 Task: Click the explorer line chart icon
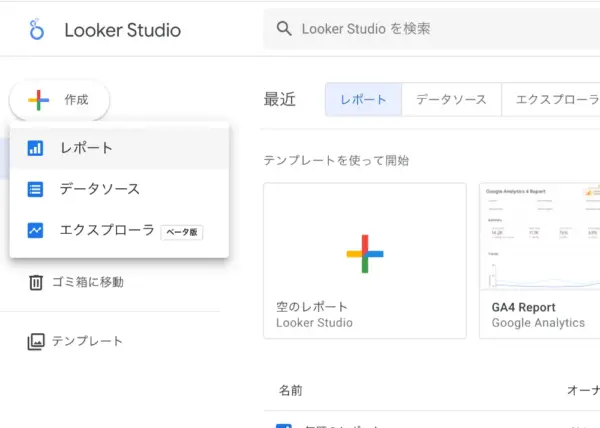35,230
